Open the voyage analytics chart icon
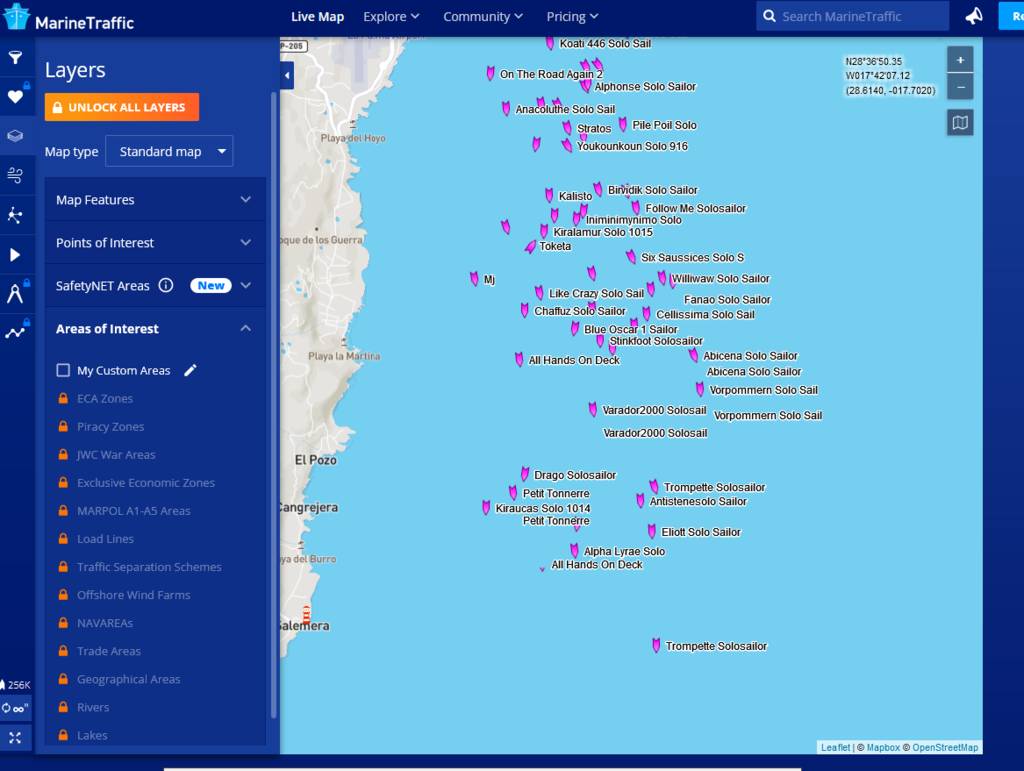The height and width of the screenshot is (771, 1024). tap(15, 332)
